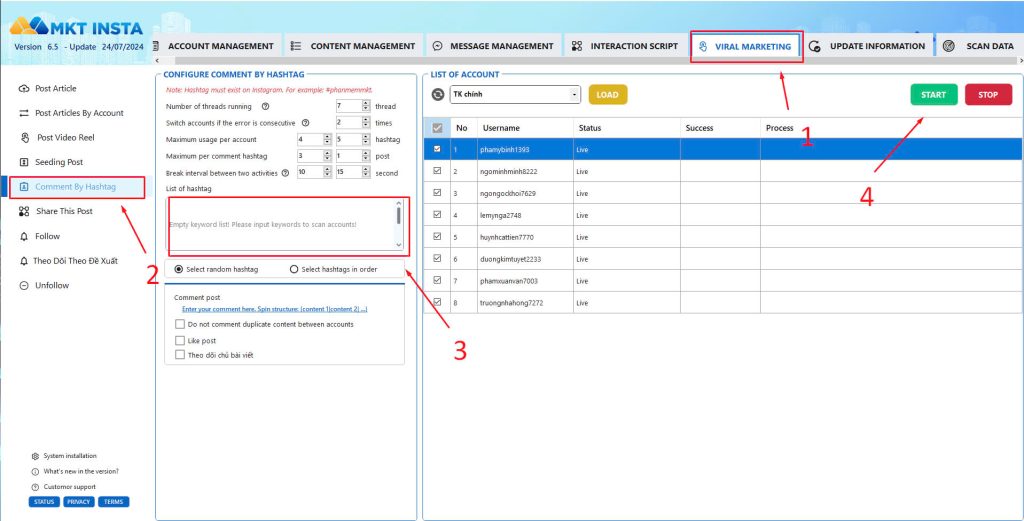Click help icon next to Number of threads running
This screenshot has width=1024, height=521.
[x=265, y=106]
